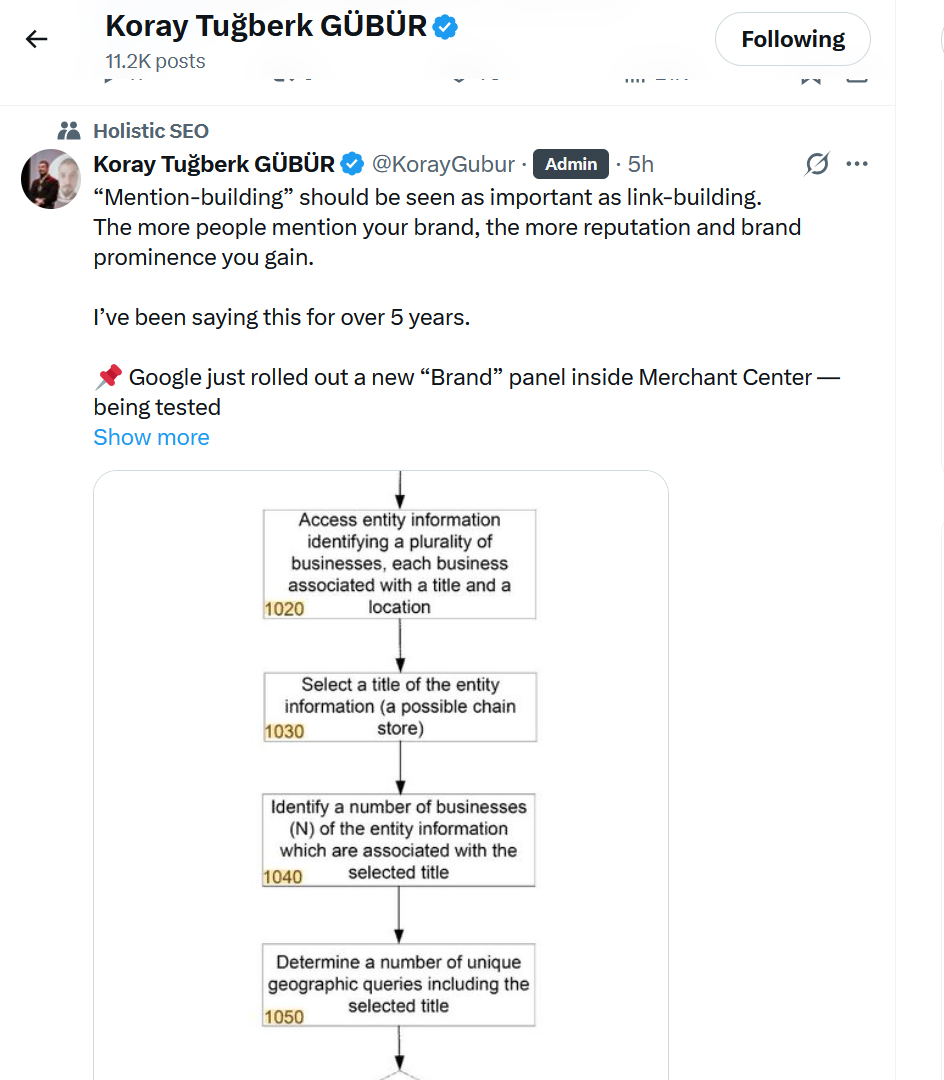Click the author name in post
The image size is (944, 1080).
[x=214, y=164]
